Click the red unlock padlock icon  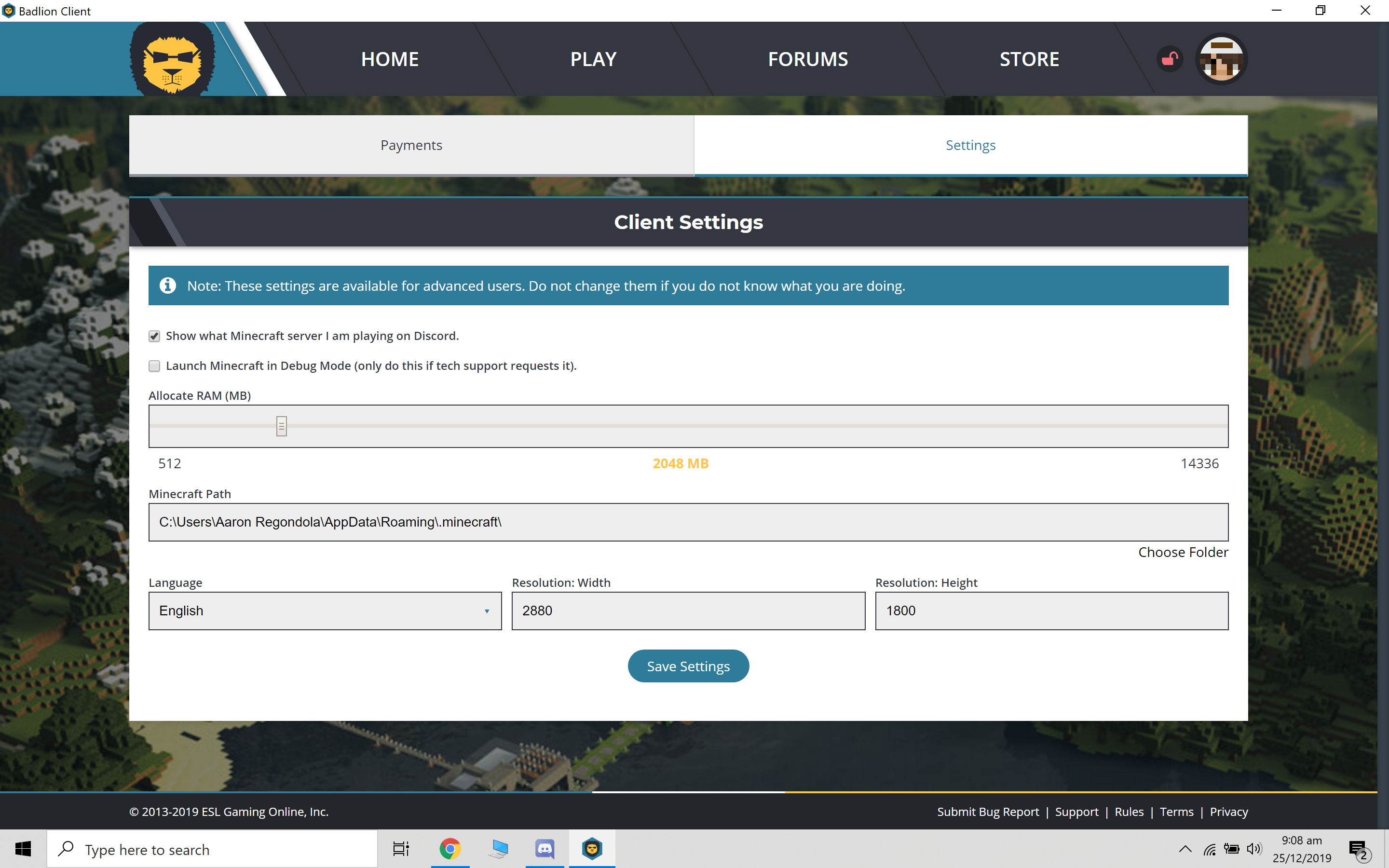click(x=1170, y=59)
